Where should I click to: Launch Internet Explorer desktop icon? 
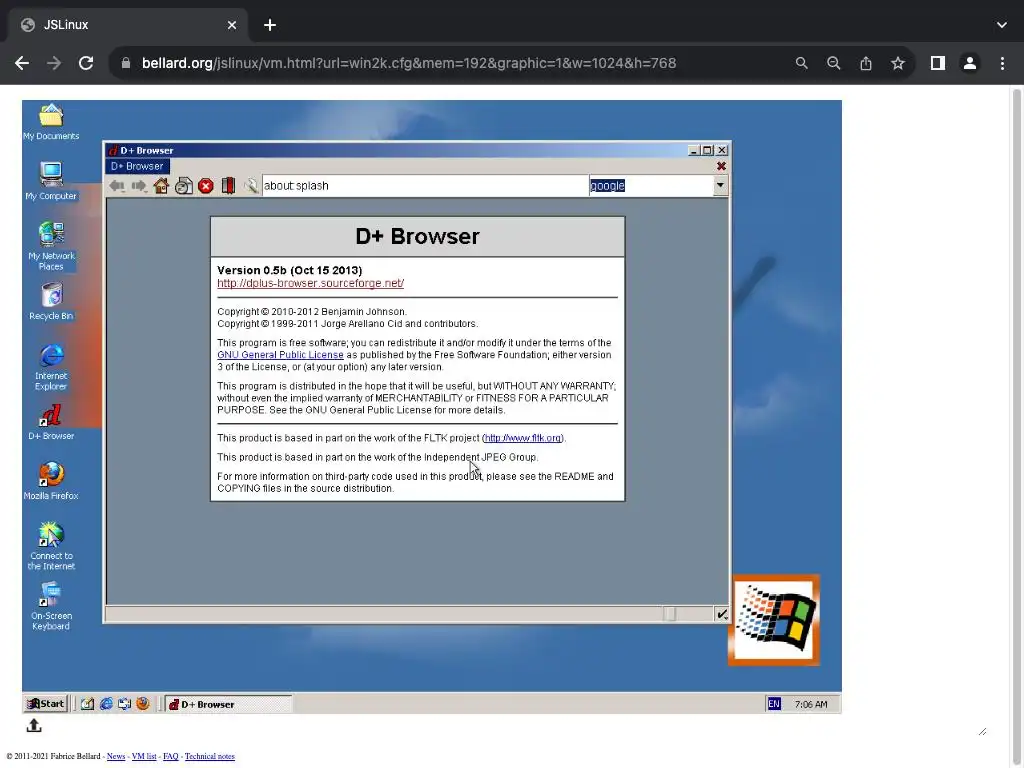(x=51, y=367)
